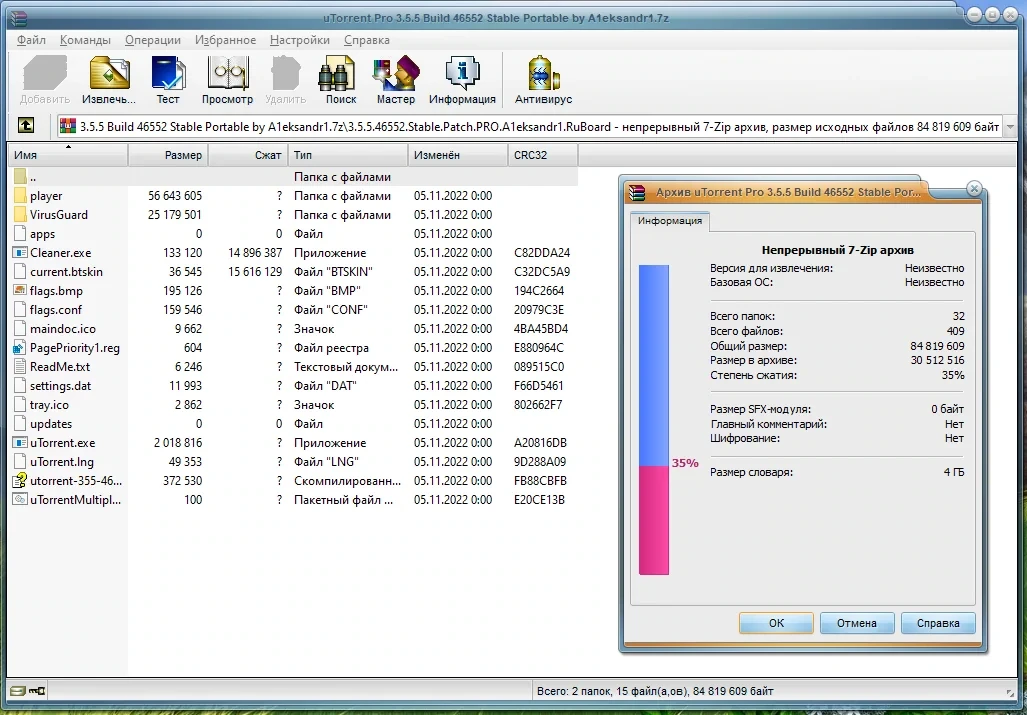
Task: Open the Настройки menu
Action: [300, 40]
